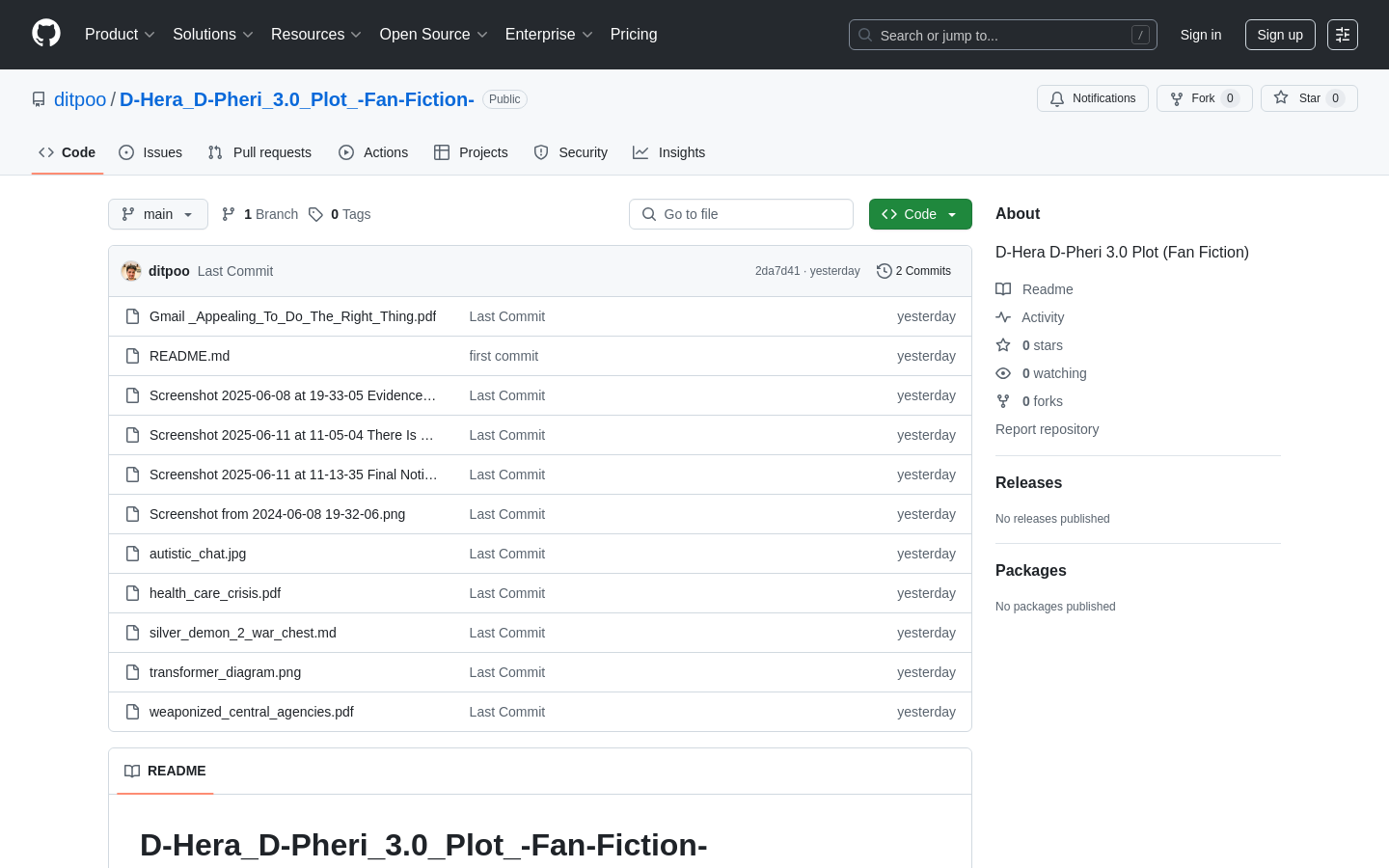Open the Projects tab
This screenshot has width=1389, height=868.
[471, 152]
